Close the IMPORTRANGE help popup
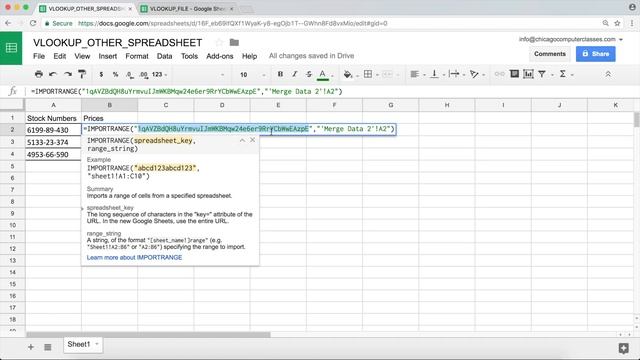Screen dimensions: 640x360 pos(253,140)
